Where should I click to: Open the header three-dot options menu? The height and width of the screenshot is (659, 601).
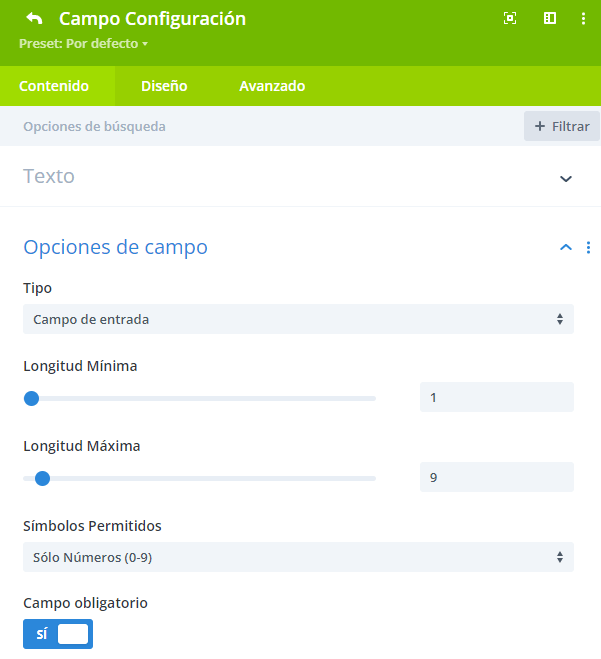pyautogui.click(x=583, y=18)
